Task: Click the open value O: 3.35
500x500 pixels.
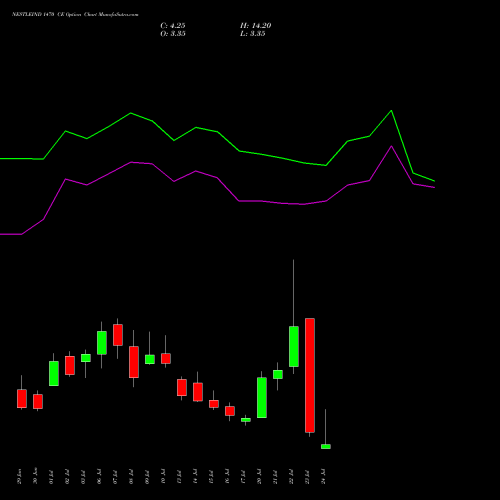Action: coord(173,34)
